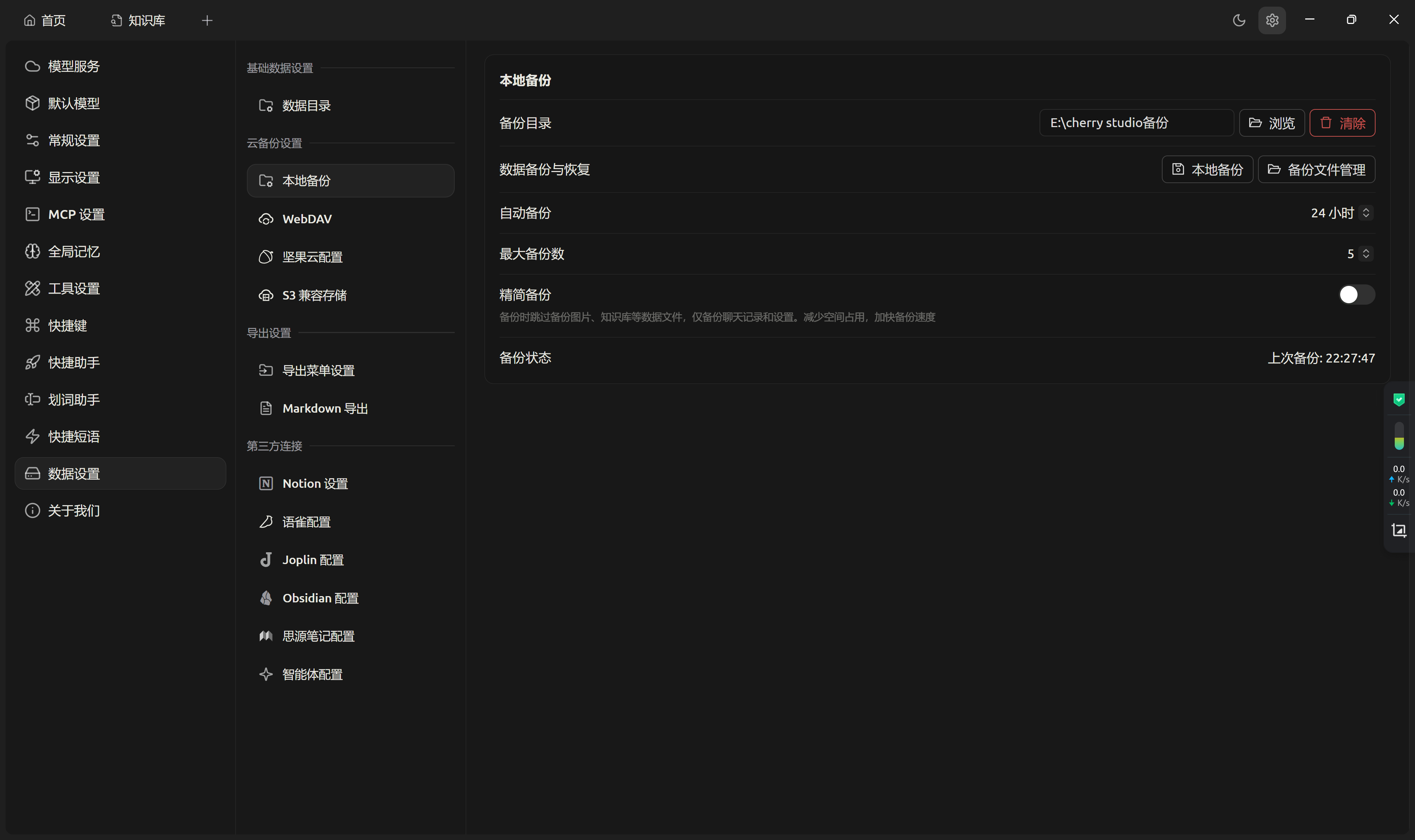
Task: Open backup file management
Action: point(1316,169)
